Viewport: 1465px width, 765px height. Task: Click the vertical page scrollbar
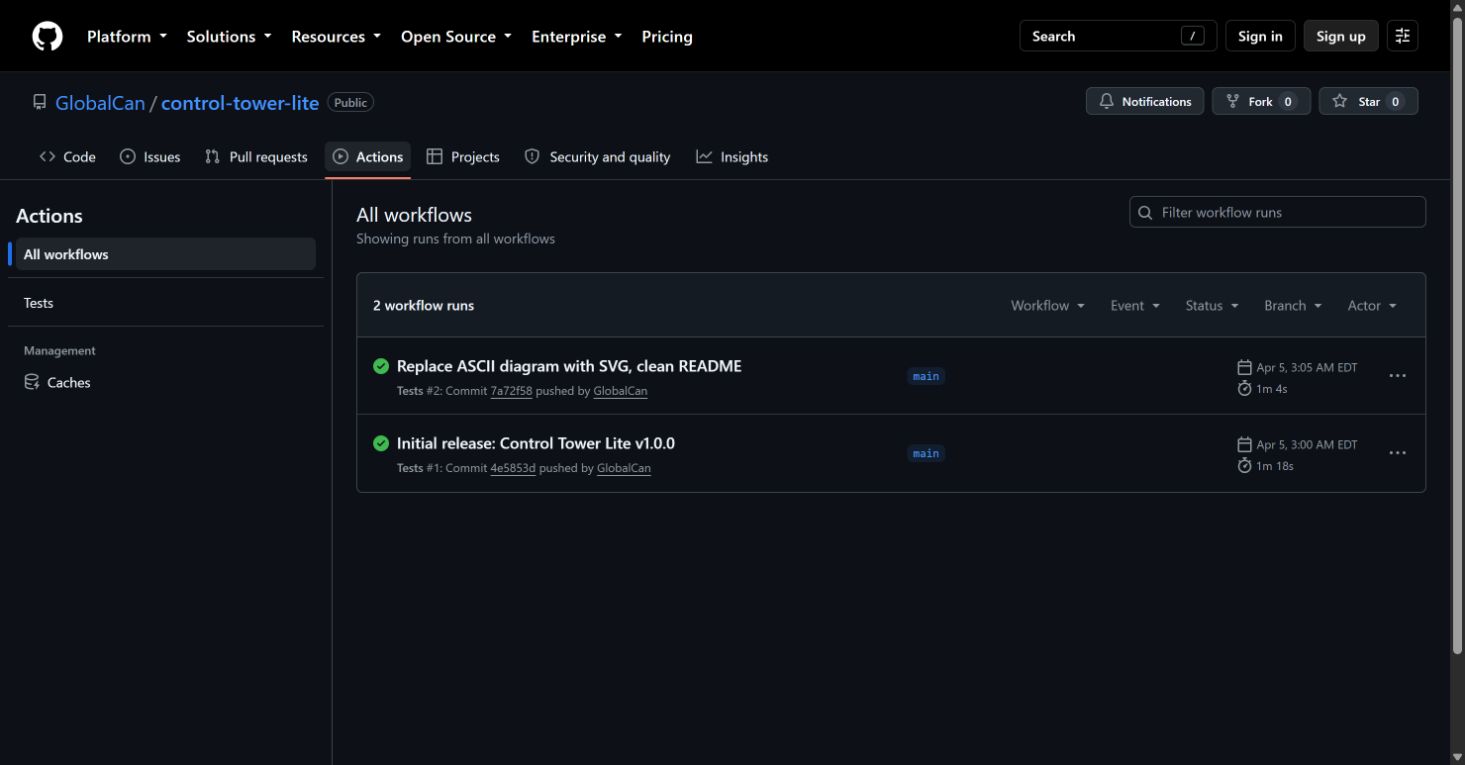click(x=1457, y=335)
